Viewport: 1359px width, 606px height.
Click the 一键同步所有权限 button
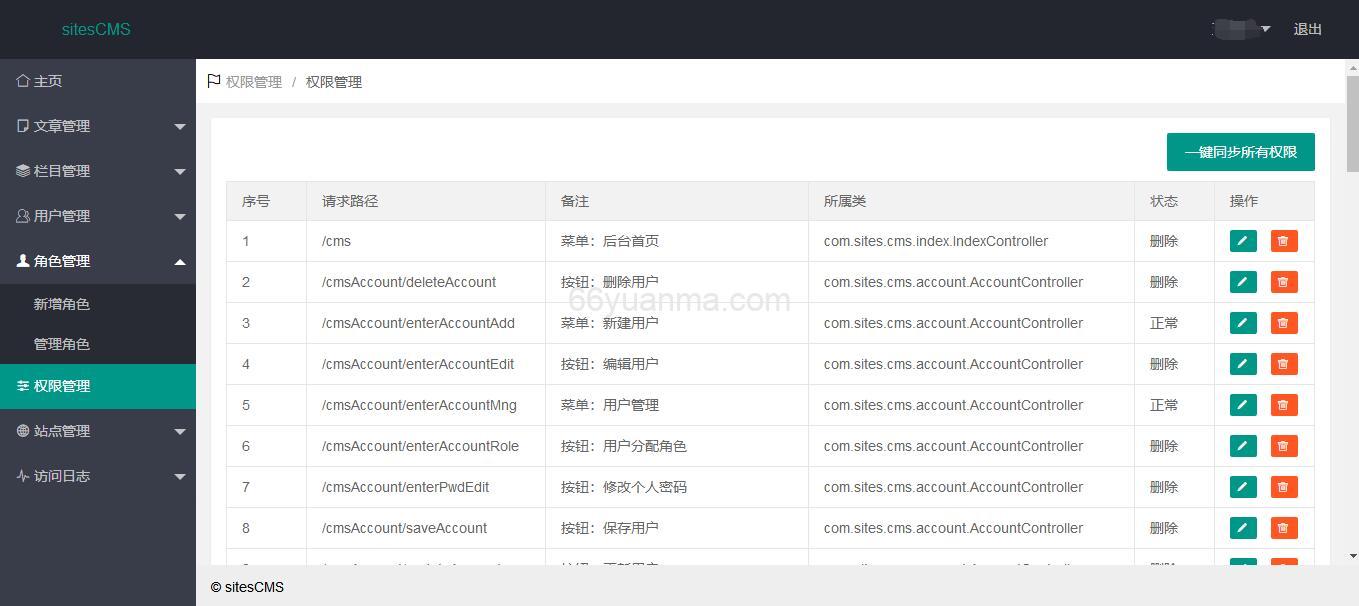pyautogui.click(x=1240, y=152)
